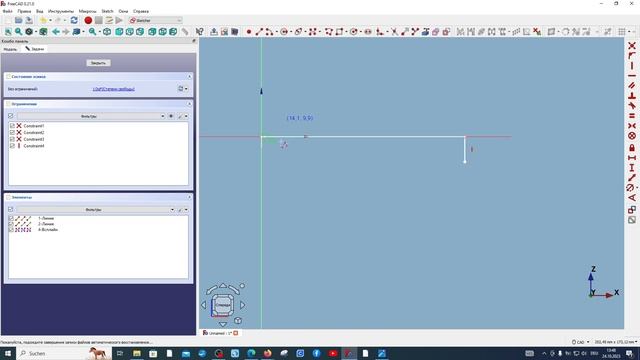Image resolution: width=640 pixels, height=360 pixels.
Task: Click Закрыть button in task panel
Action: 98,63
